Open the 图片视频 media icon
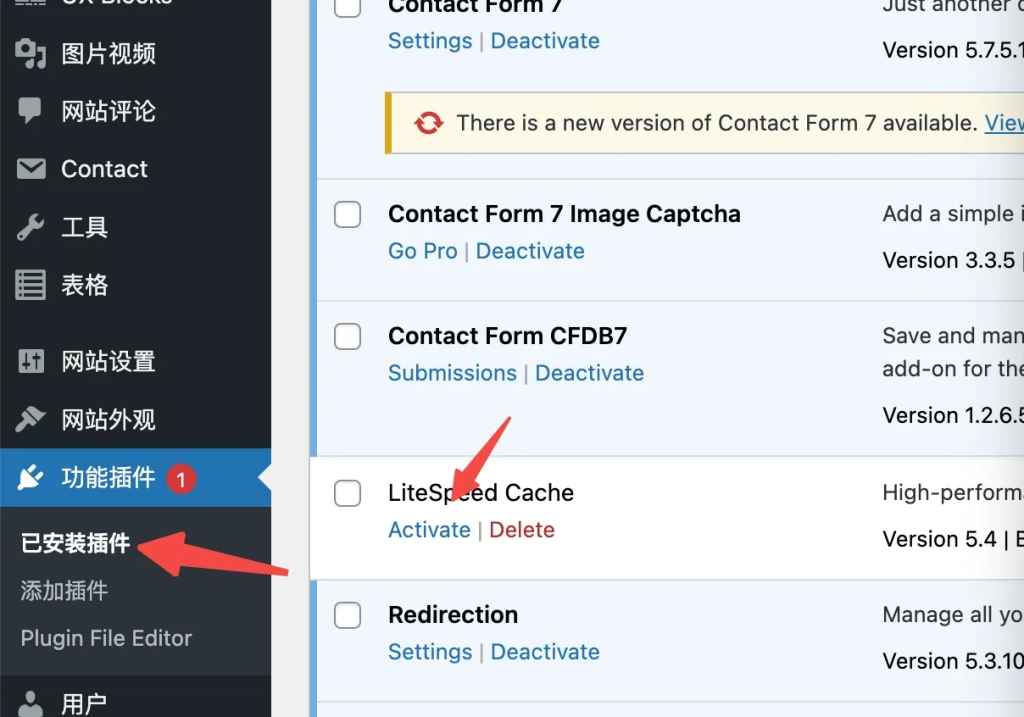Screen dimensions: 1024x717 (x=30, y=54)
